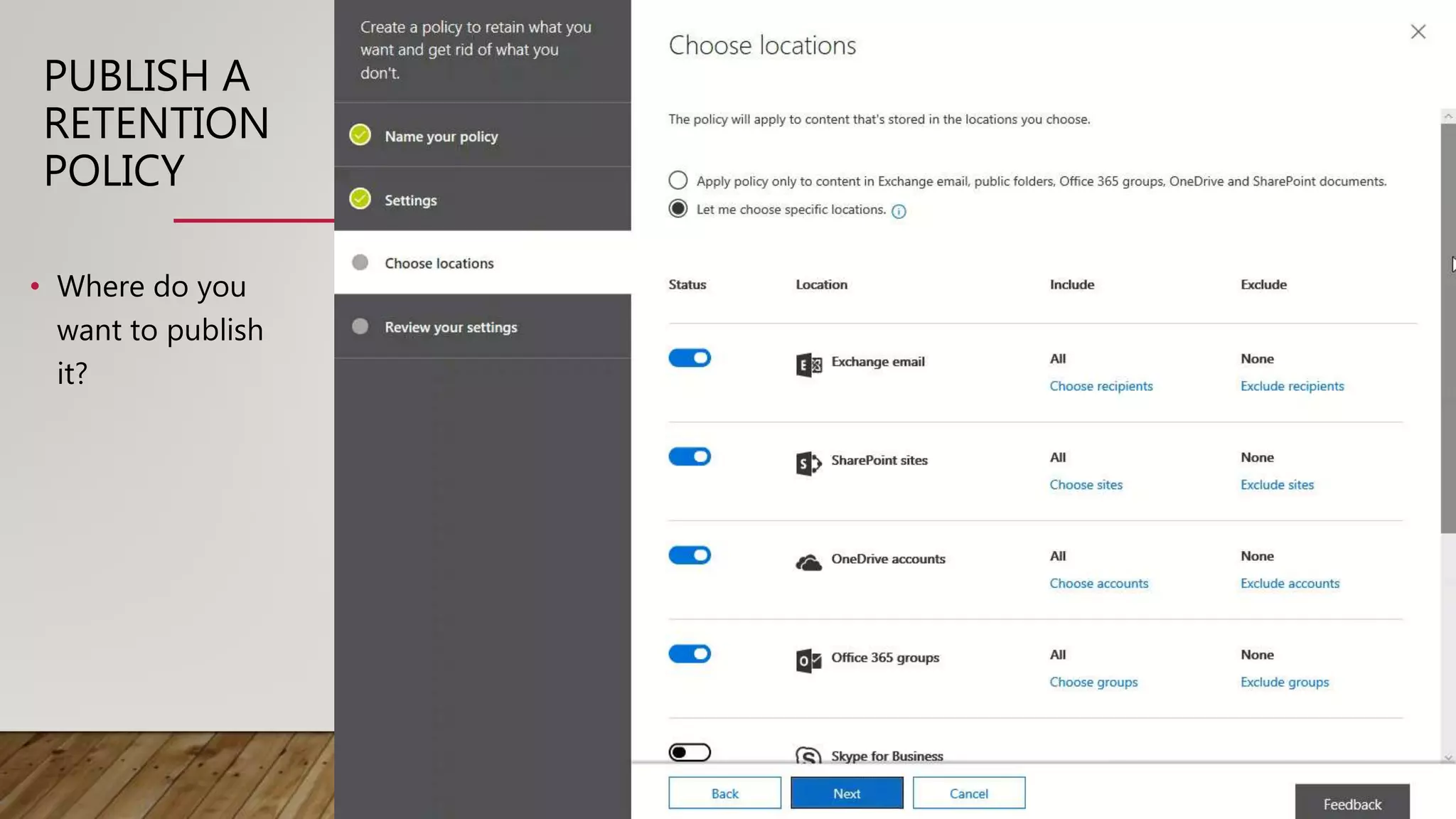The image size is (1456, 819).
Task: Open the Choose locations step
Action: [x=439, y=263]
